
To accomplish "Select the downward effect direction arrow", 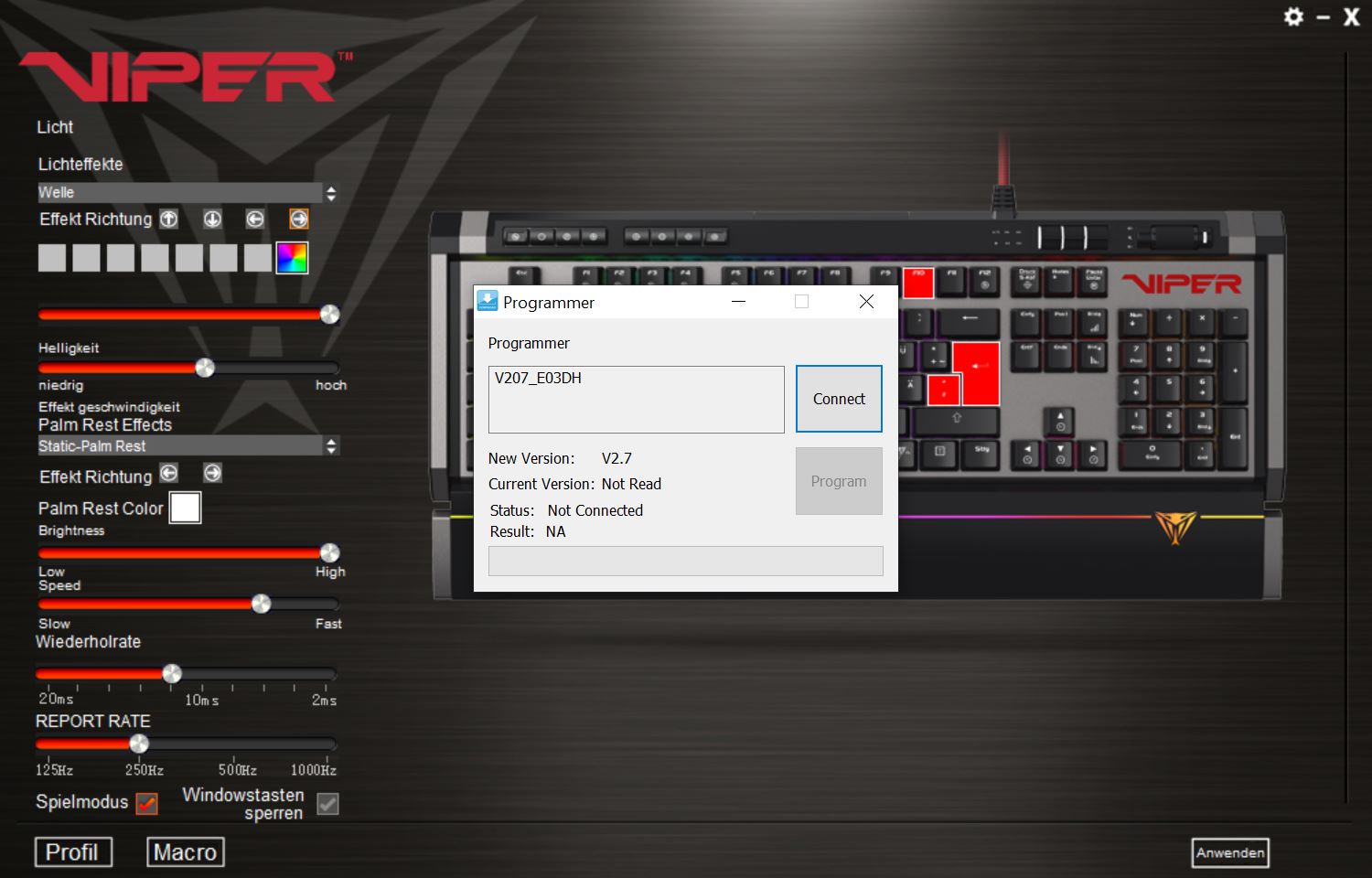I will point(211,219).
